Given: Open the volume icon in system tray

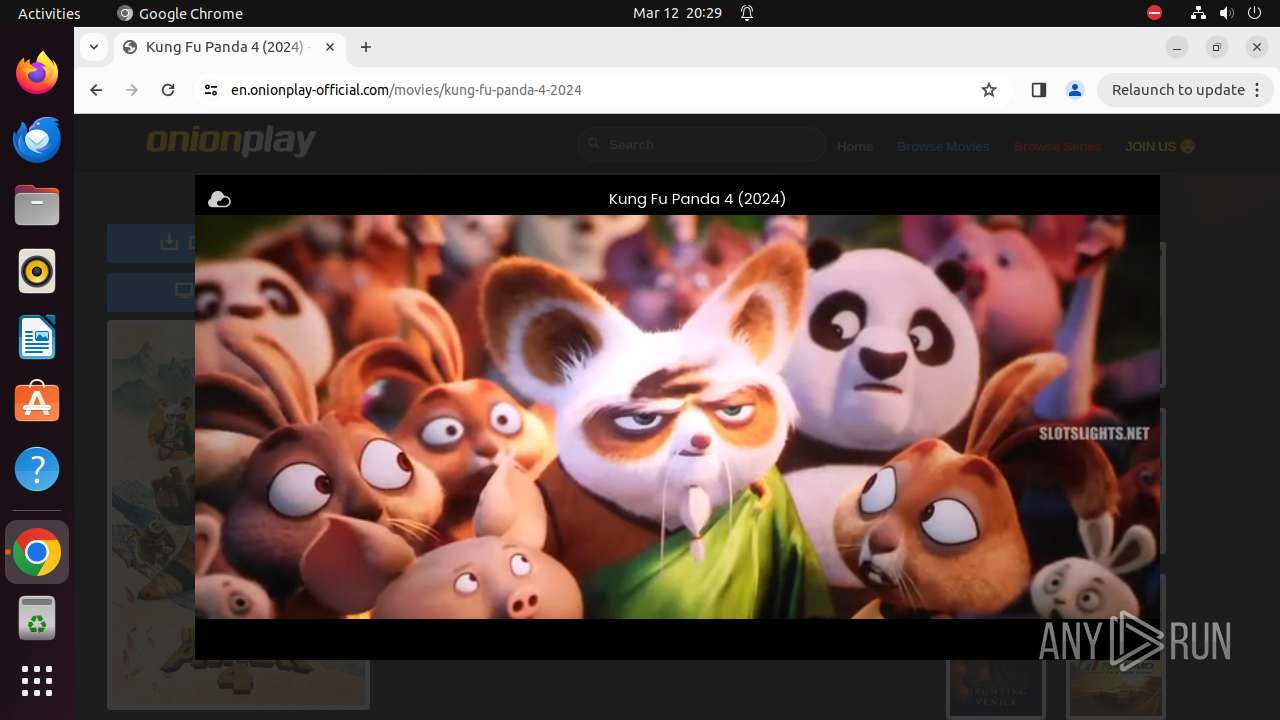Looking at the screenshot, I should [x=1227, y=13].
